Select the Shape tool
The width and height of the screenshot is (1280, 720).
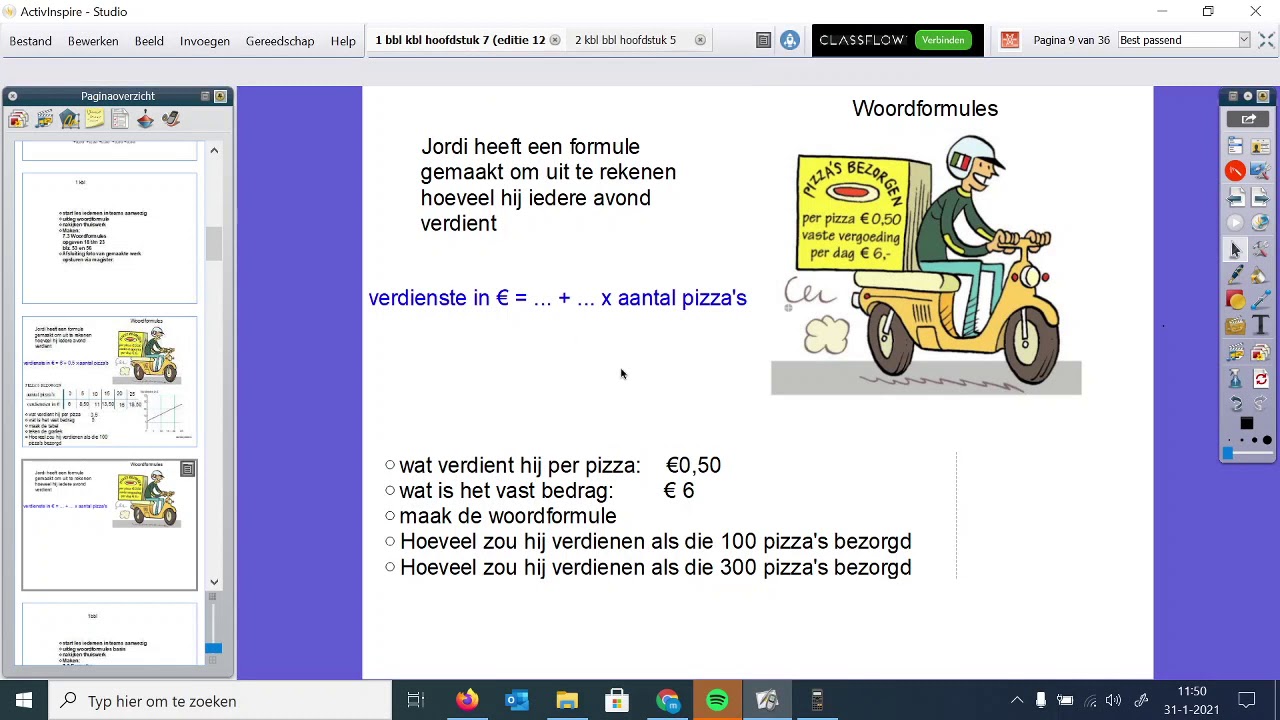point(1235,300)
